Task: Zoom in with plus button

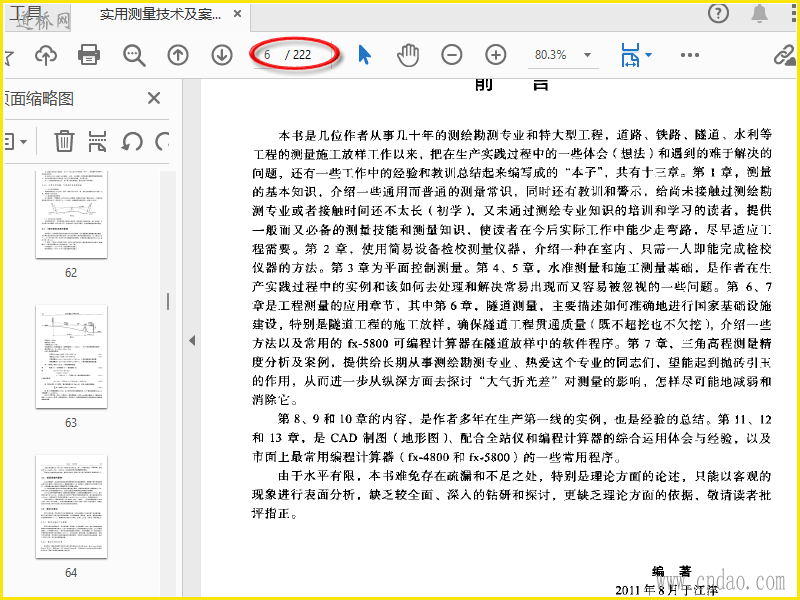Action: coord(495,55)
